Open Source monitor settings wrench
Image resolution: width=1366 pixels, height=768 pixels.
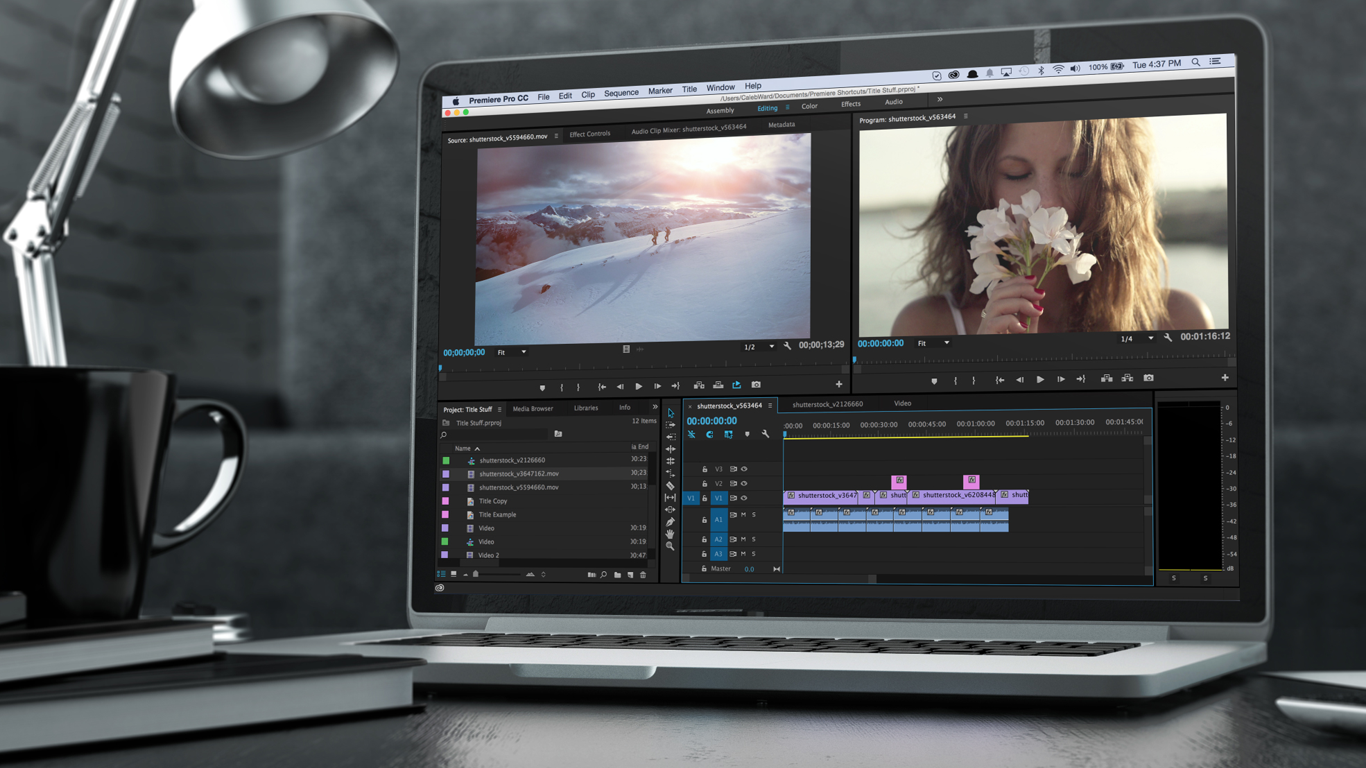(x=787, y=346)
